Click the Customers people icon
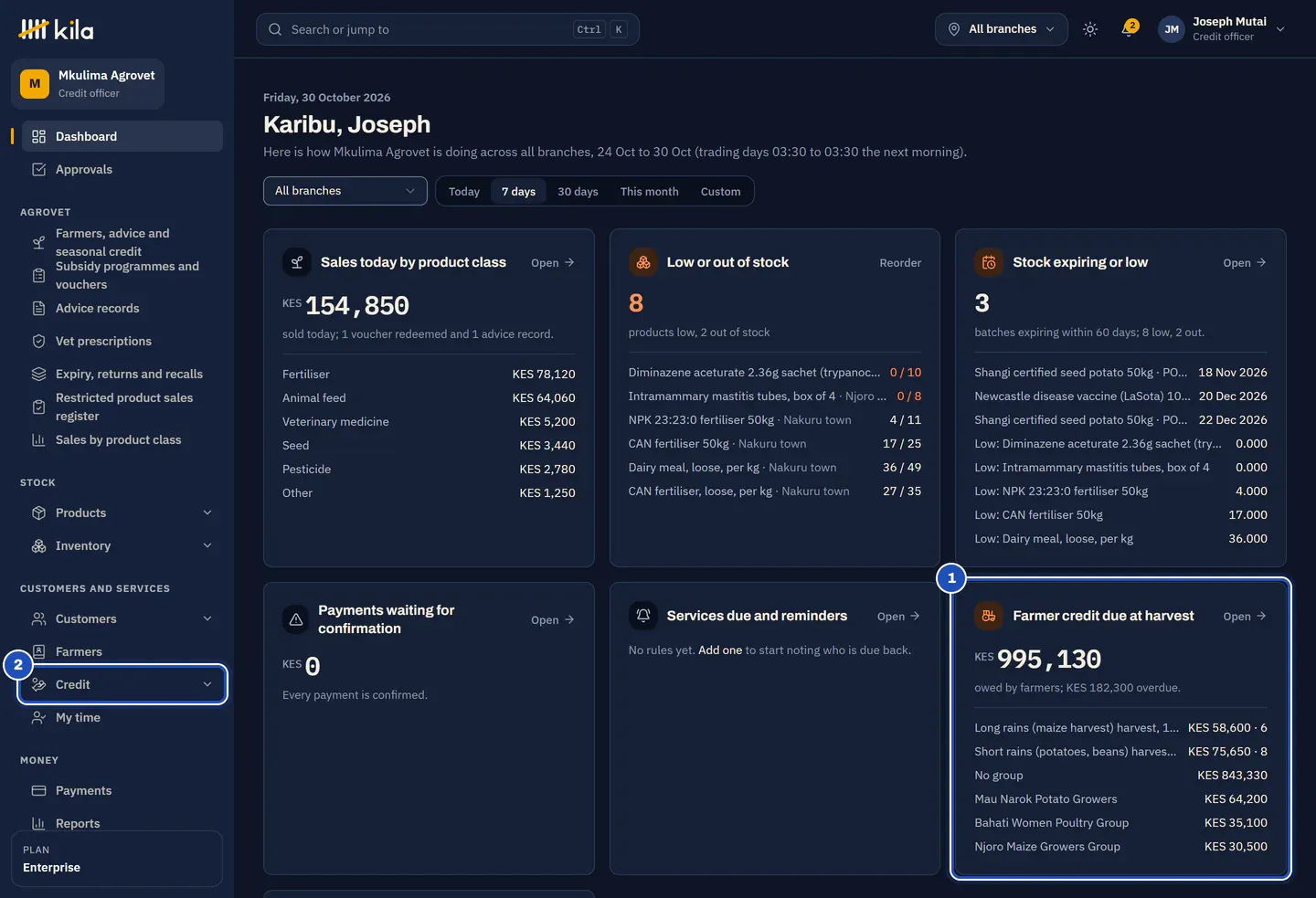Screen dimensions: 1316x898 [38, 618]
